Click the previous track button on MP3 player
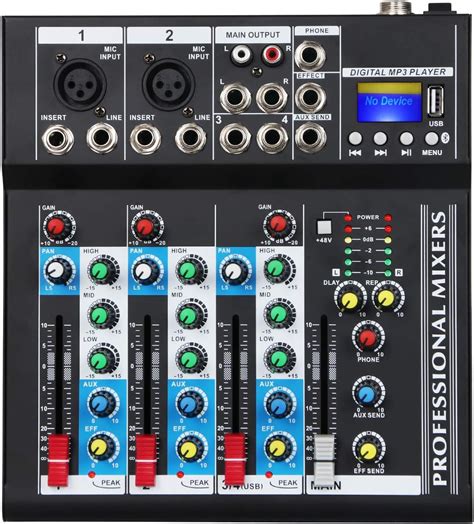The height and width of the screenshot is (524, 474). (355, 138)
